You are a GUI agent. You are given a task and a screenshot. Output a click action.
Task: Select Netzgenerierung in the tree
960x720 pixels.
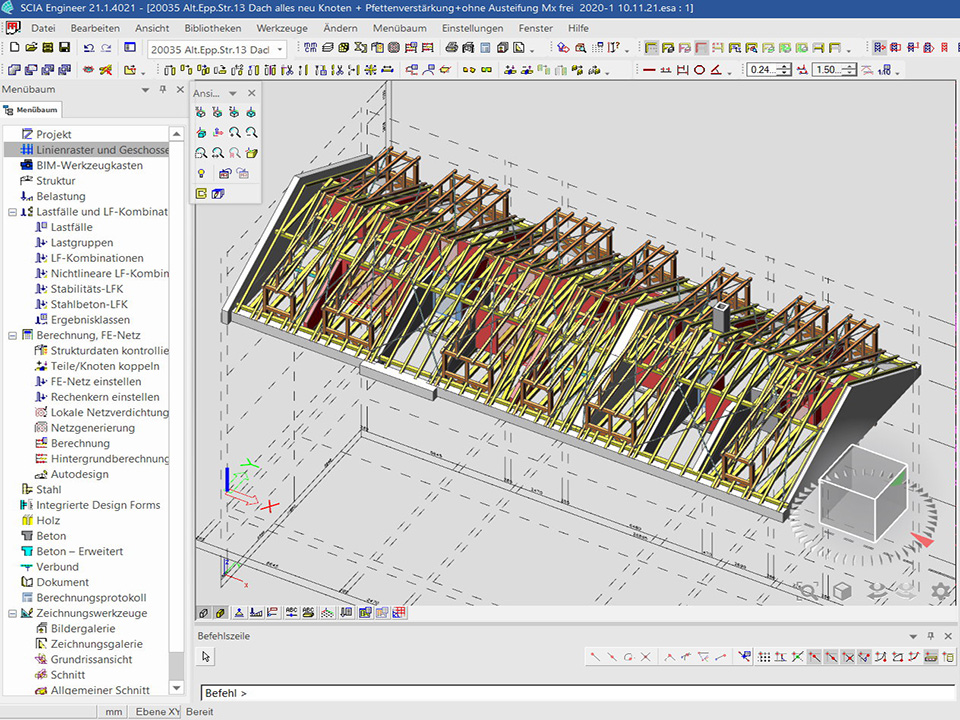coord(94,428)
